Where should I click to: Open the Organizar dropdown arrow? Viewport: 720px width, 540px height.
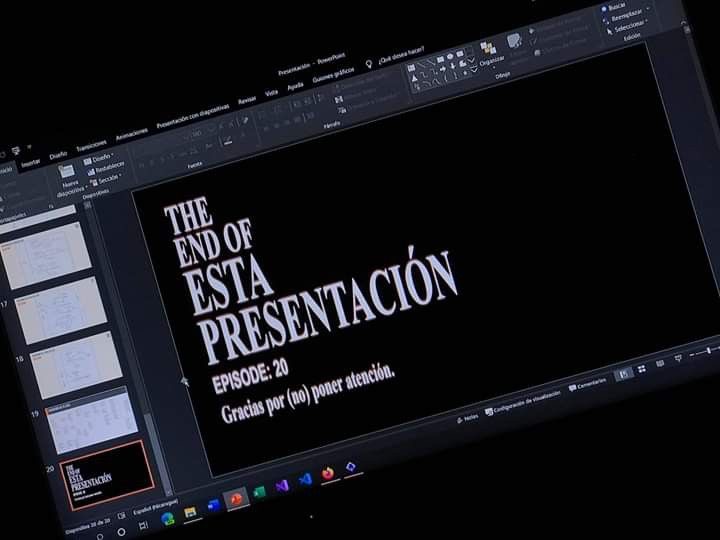(494, 68)
